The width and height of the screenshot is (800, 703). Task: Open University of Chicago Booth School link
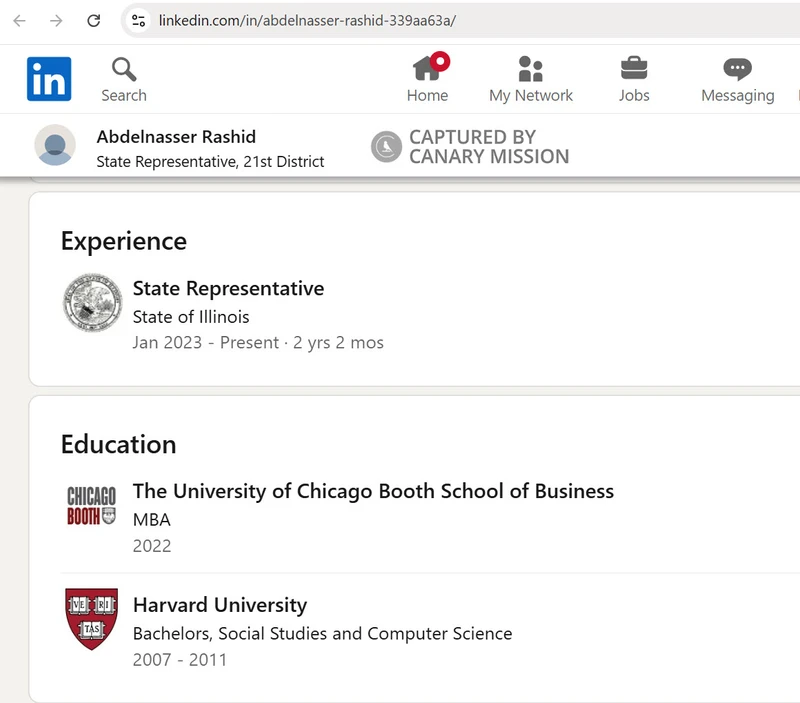point(373,491)
